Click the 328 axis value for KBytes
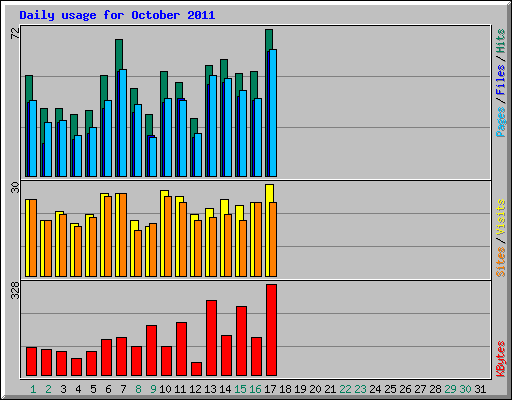The height and width of the screenshot is (400, 512). click(15, 290)
